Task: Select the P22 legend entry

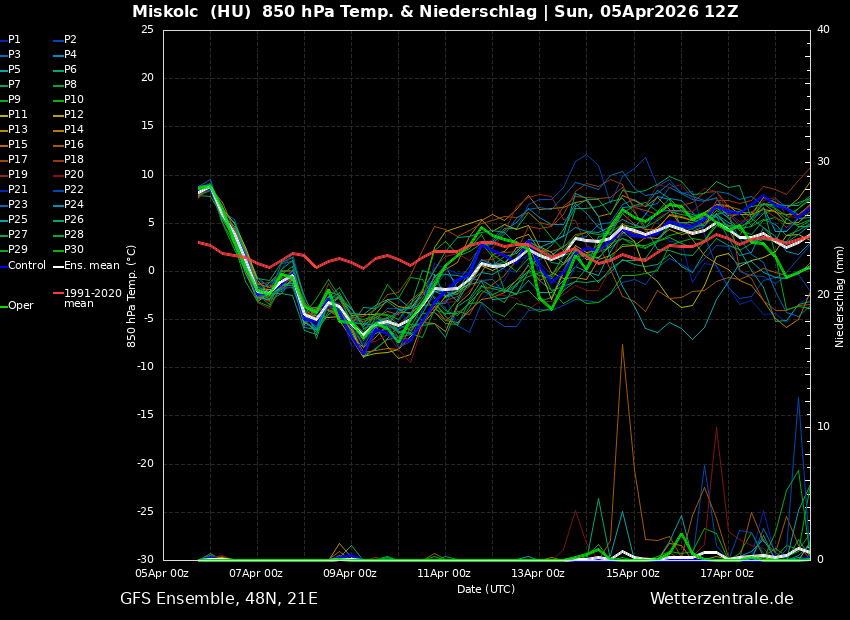Action: click(74, 190)
